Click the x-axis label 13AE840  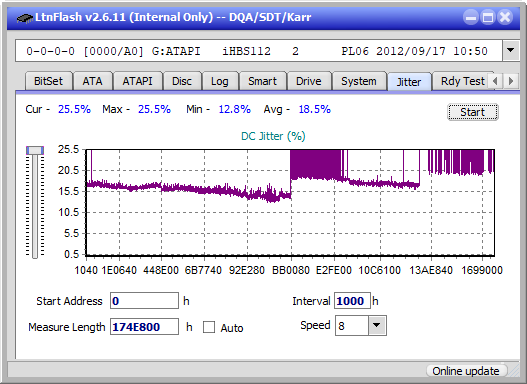click(x=431, y=270)
